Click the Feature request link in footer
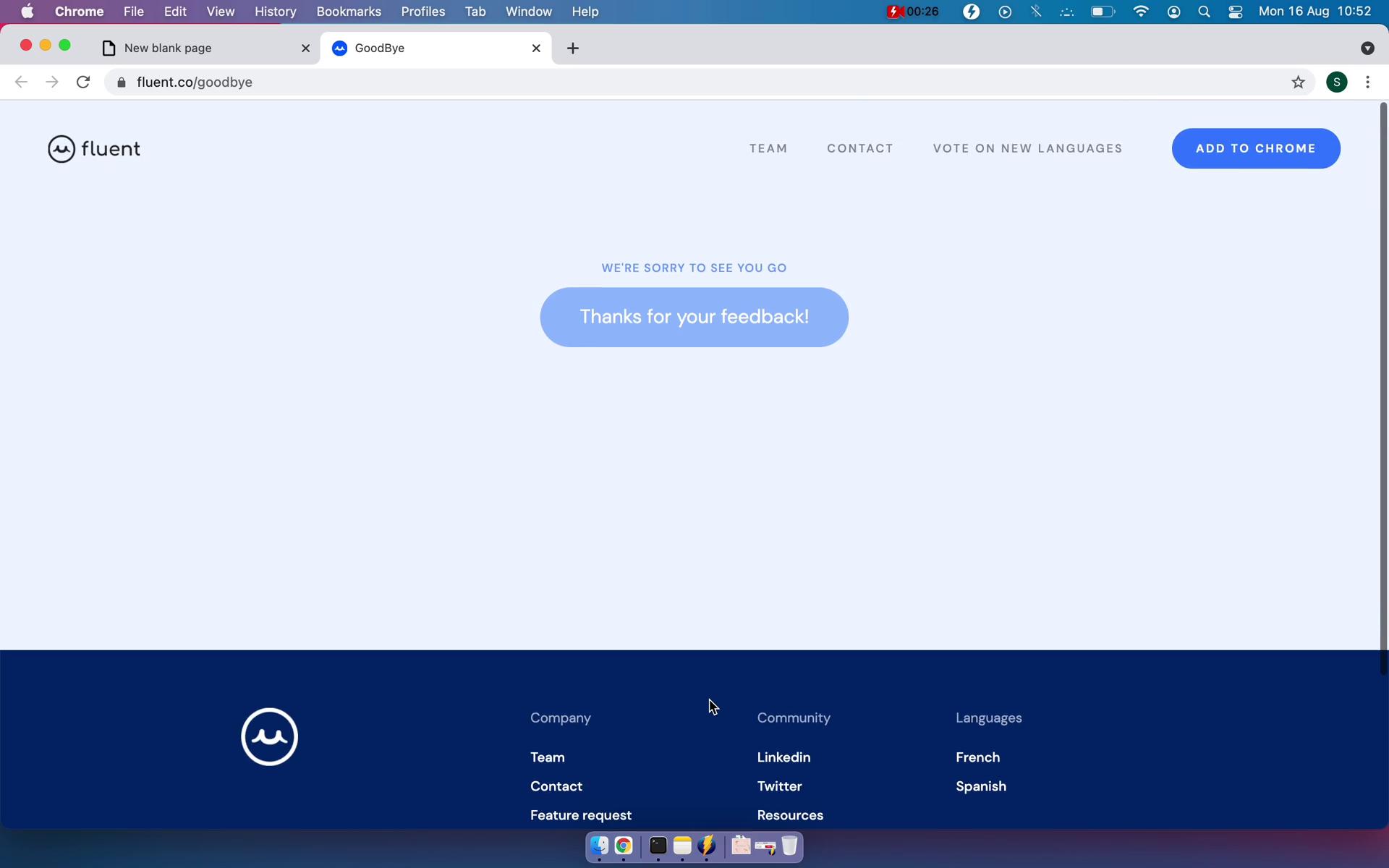This screenshot has width=1389, height=868. 581,815
